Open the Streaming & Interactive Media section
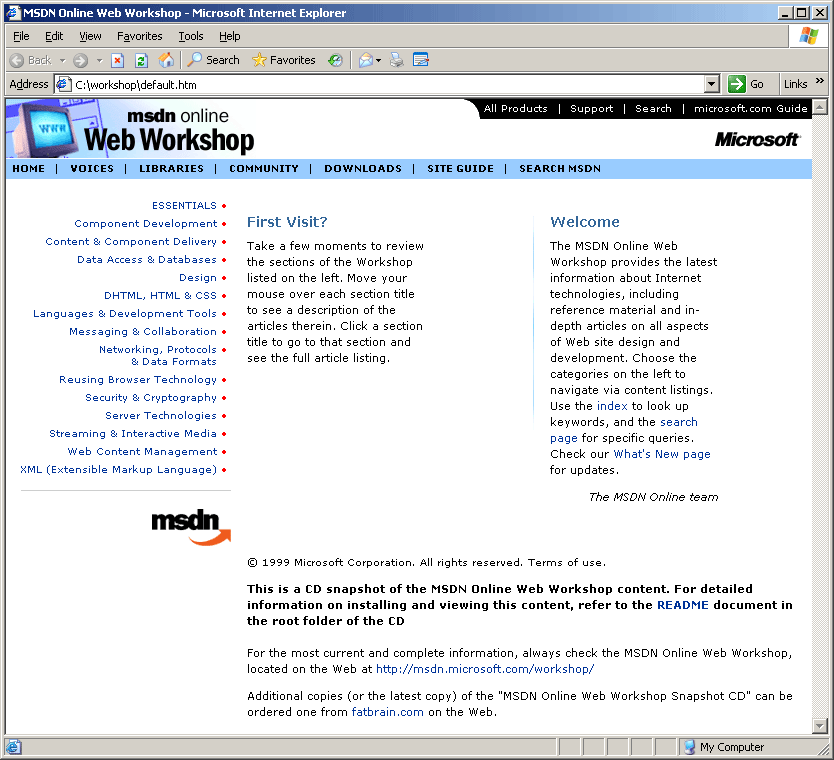Image resolution: width=834 pixels, height=760 pixels. tap(133, 433)
